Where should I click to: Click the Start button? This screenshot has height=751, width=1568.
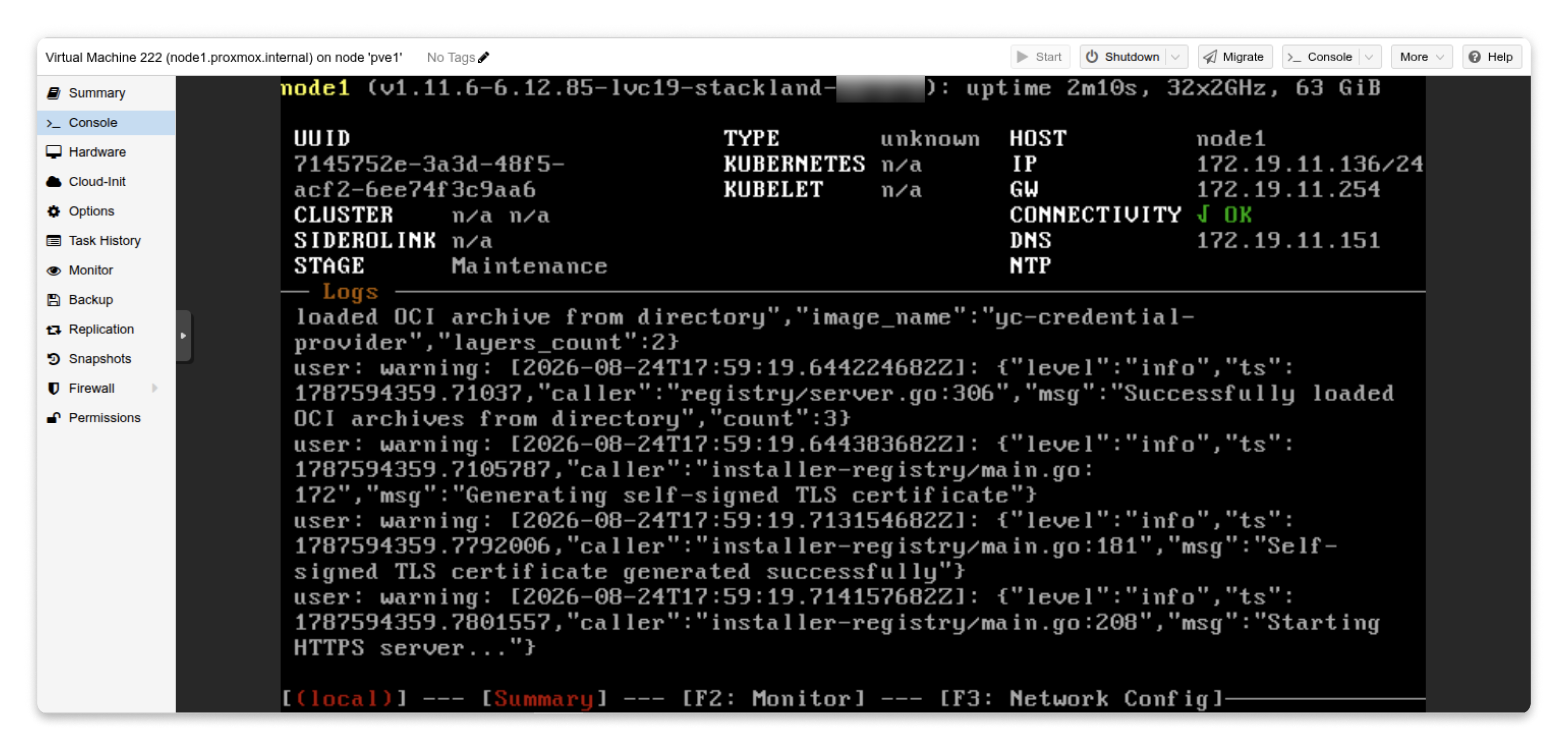pos(1040,57)
